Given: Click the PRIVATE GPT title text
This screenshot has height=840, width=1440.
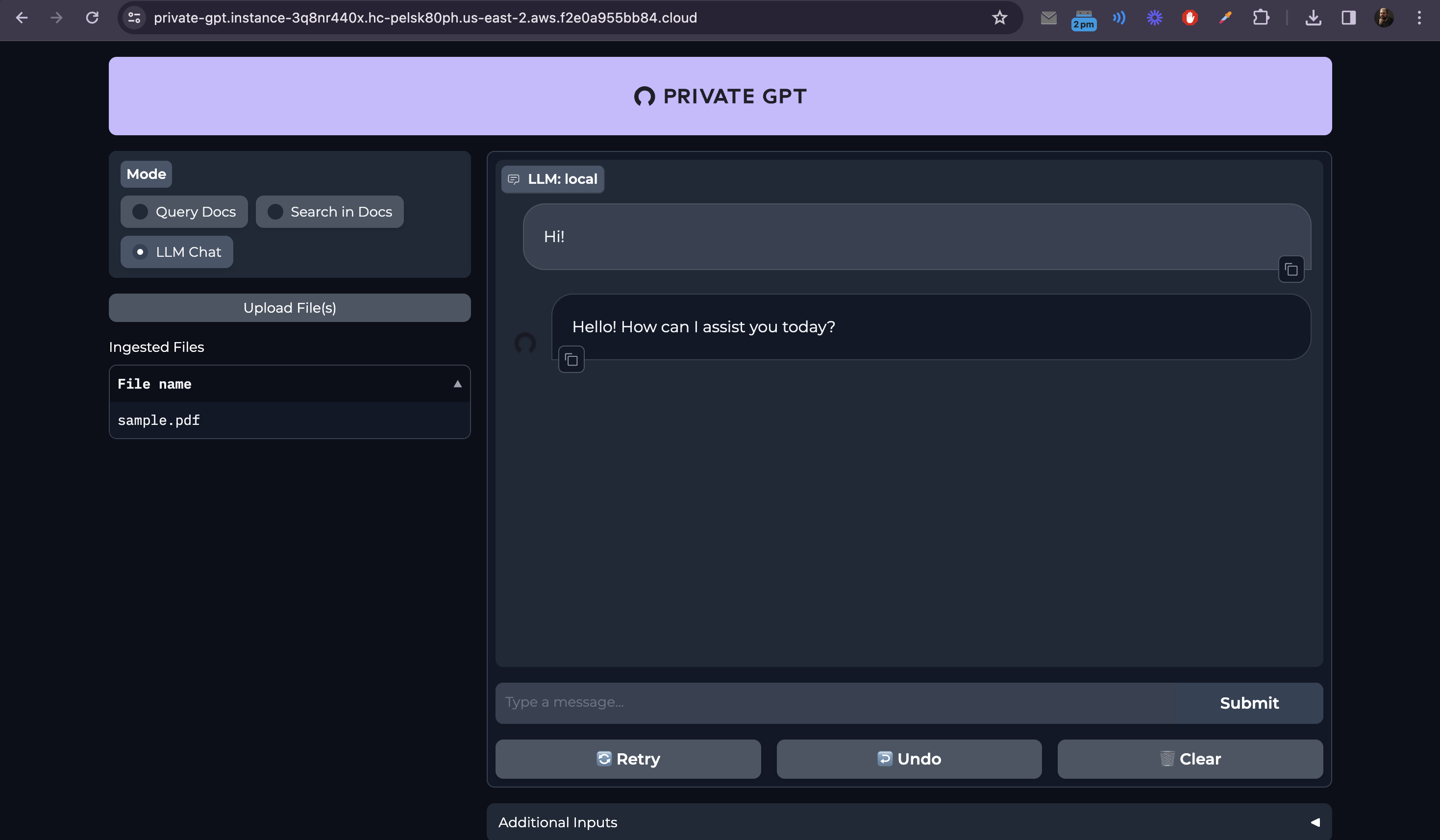Looking at the screenshot, I should tap(735, 97).
